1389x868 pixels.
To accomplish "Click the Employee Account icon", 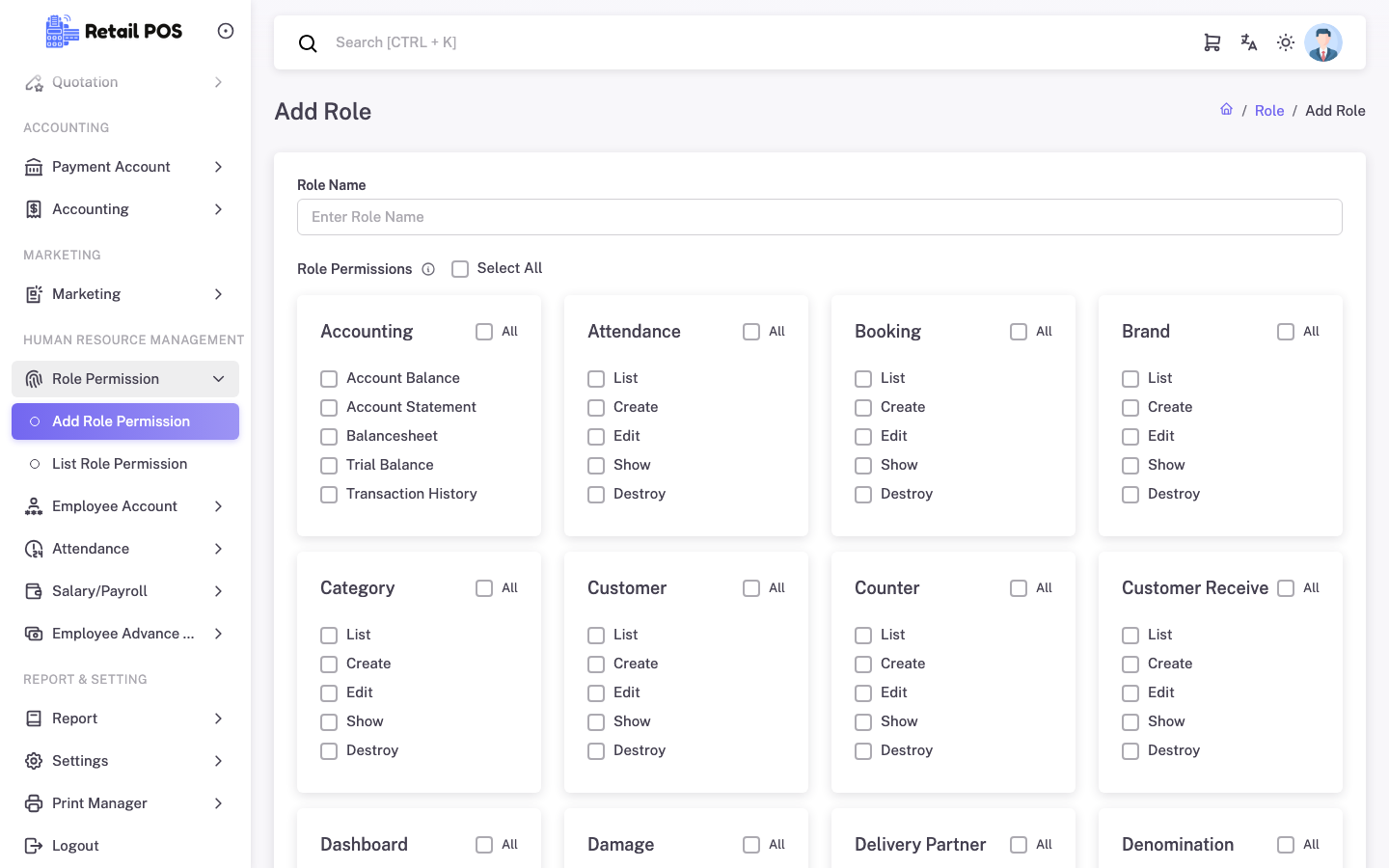I will pos(34,506).
